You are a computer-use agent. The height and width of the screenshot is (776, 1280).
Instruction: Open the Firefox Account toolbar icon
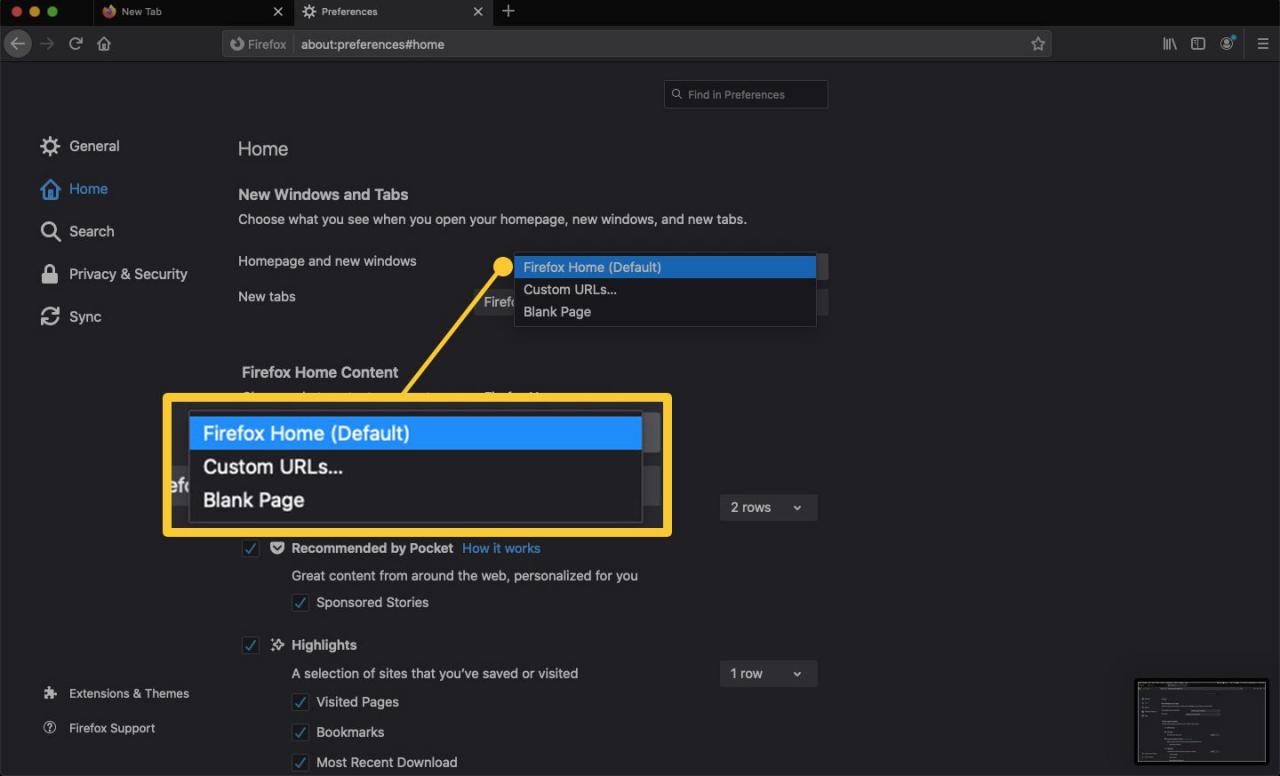click(1227, 44)
